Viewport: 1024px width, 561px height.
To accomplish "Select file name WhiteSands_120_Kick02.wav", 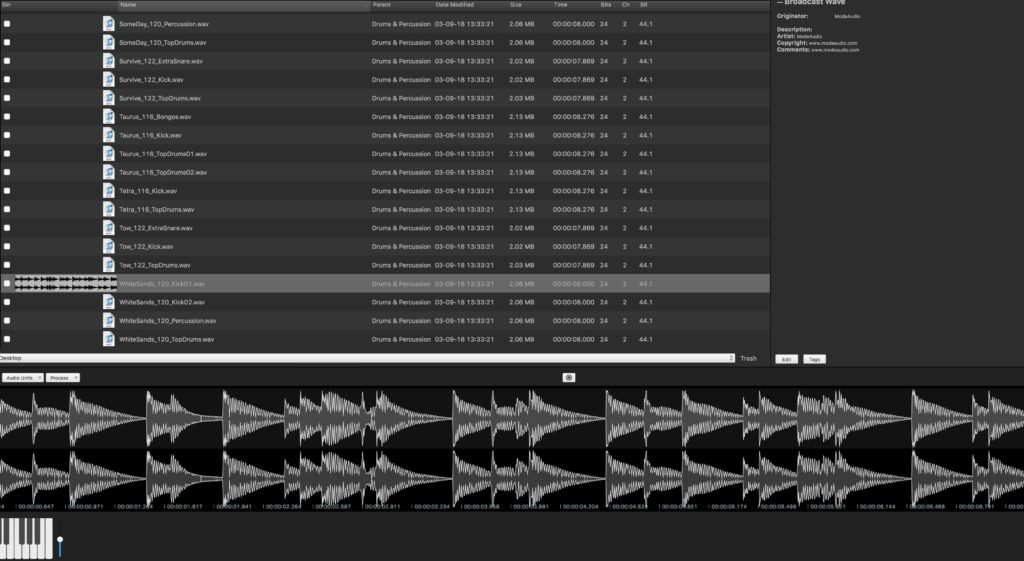I will [x=162, y=302].
